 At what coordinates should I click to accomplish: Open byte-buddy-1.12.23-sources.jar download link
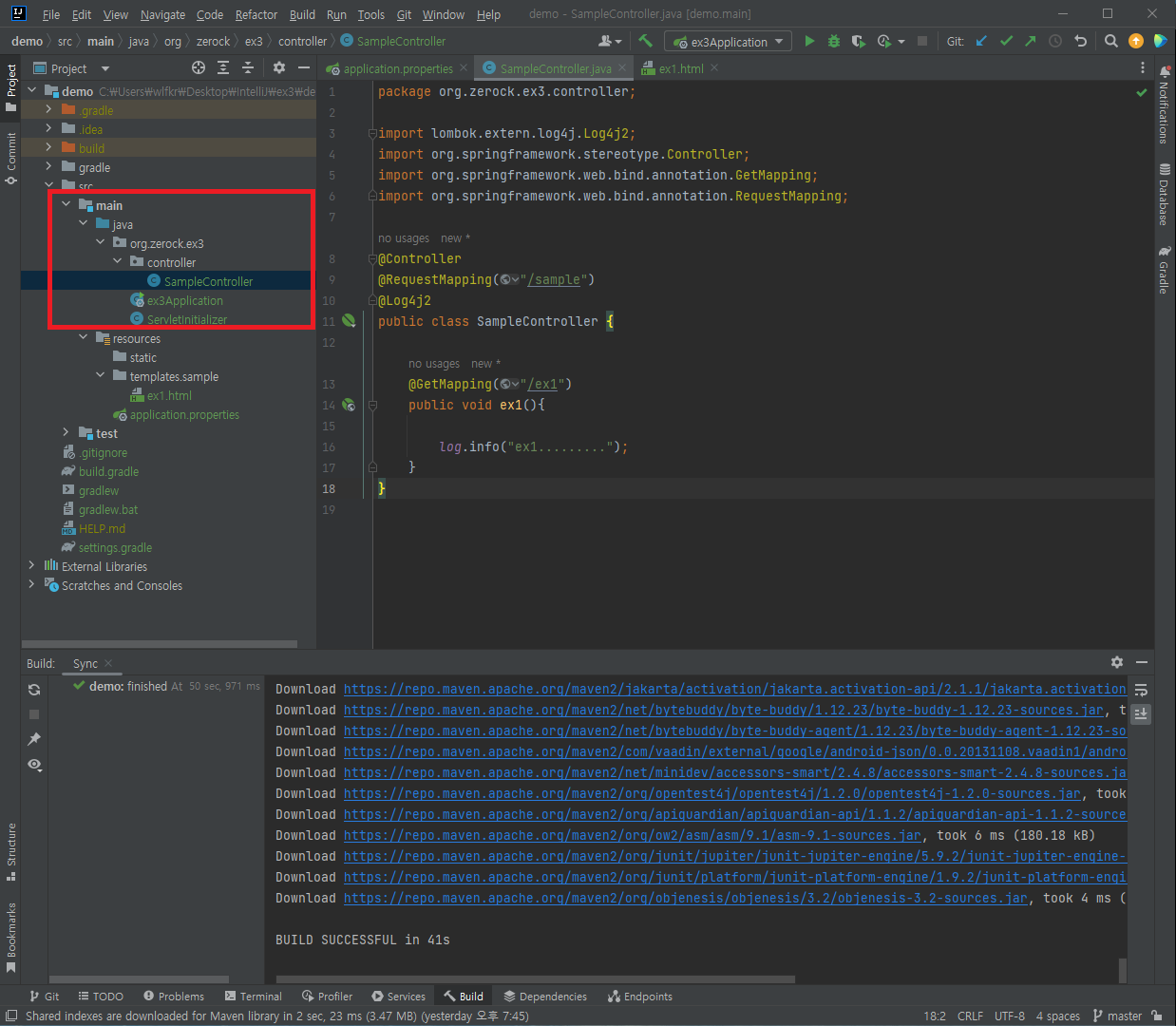[x=724, y=710]
